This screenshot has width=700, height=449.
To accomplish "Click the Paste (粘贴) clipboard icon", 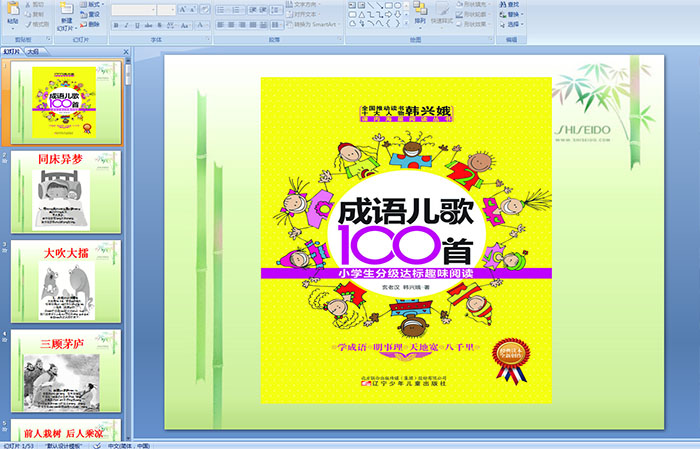I will pos(13,8).
